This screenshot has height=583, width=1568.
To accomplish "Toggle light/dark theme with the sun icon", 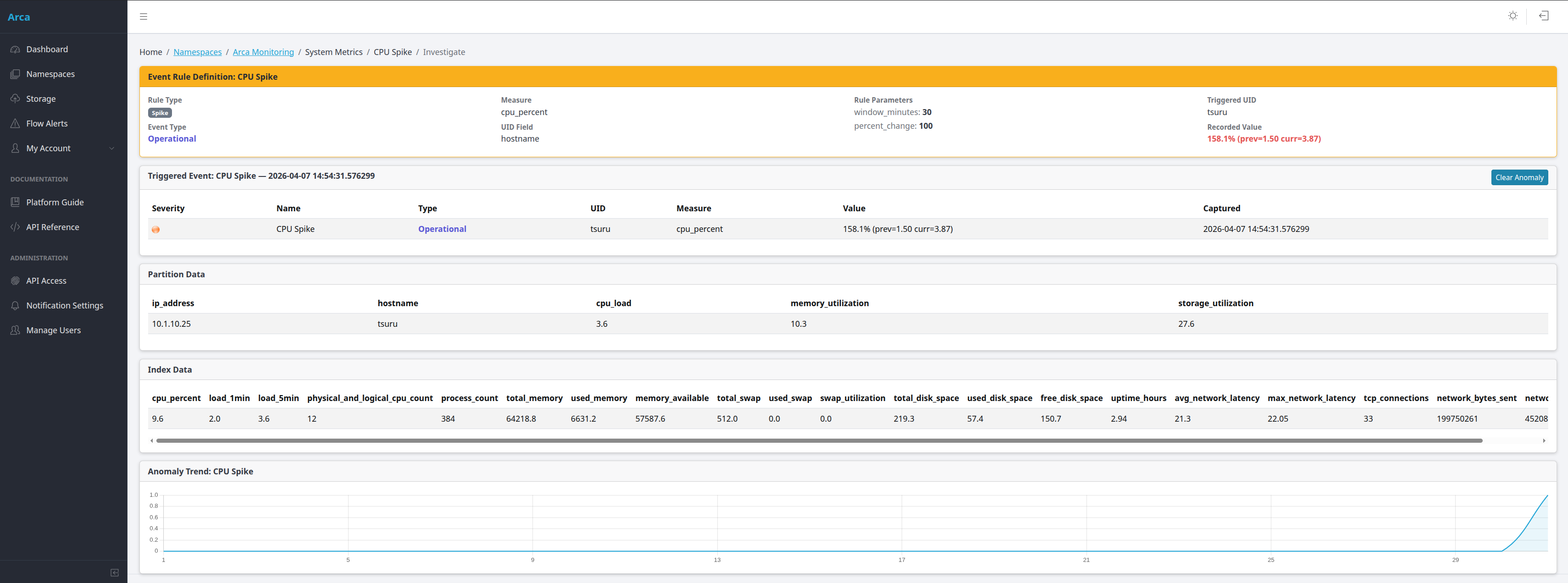I will (1513, 16).
